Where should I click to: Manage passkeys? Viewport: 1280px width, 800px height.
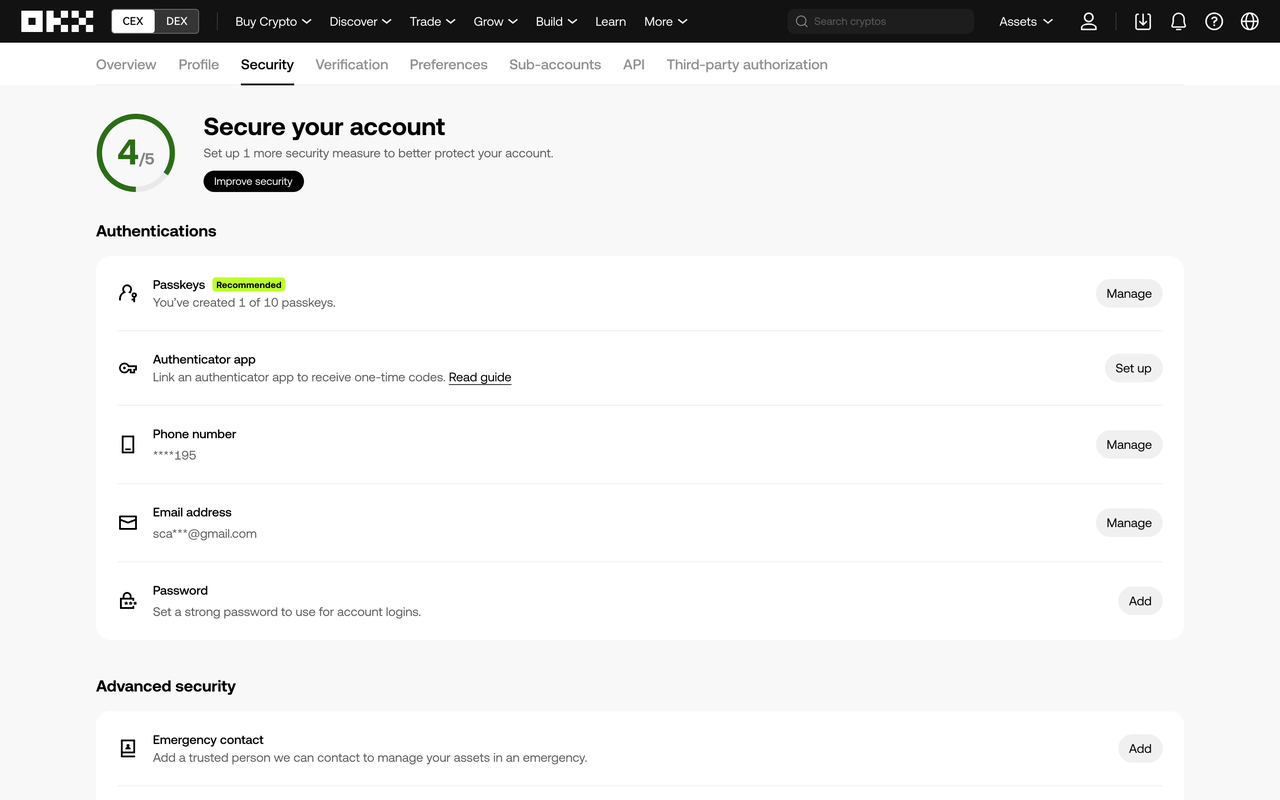click(x=1129, y=293)
